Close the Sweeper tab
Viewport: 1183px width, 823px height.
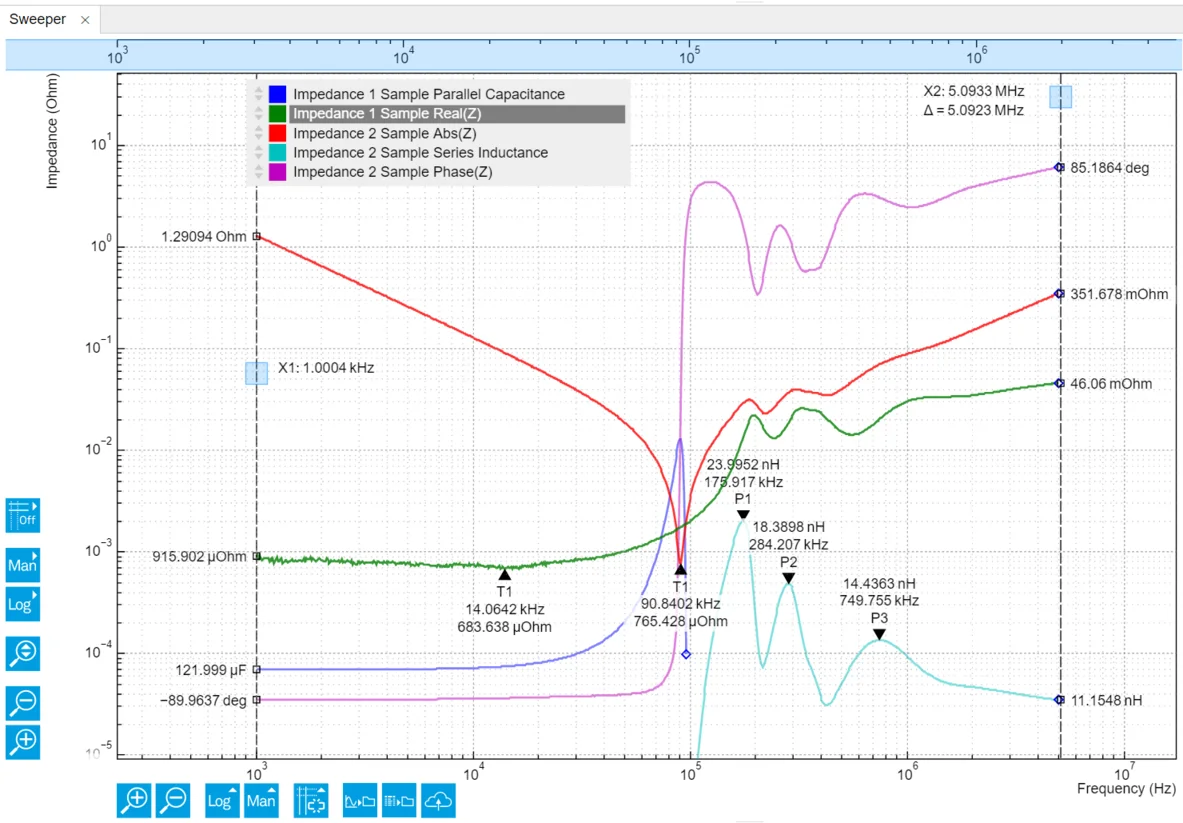click(85, 19)
